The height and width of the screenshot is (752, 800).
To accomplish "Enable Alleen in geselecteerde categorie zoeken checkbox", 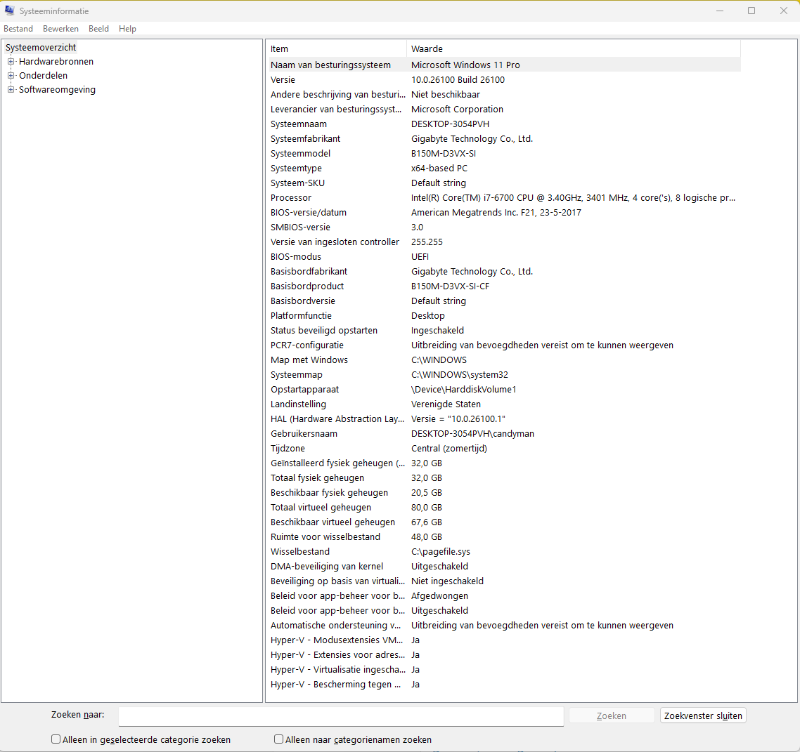I will point(56,739).
